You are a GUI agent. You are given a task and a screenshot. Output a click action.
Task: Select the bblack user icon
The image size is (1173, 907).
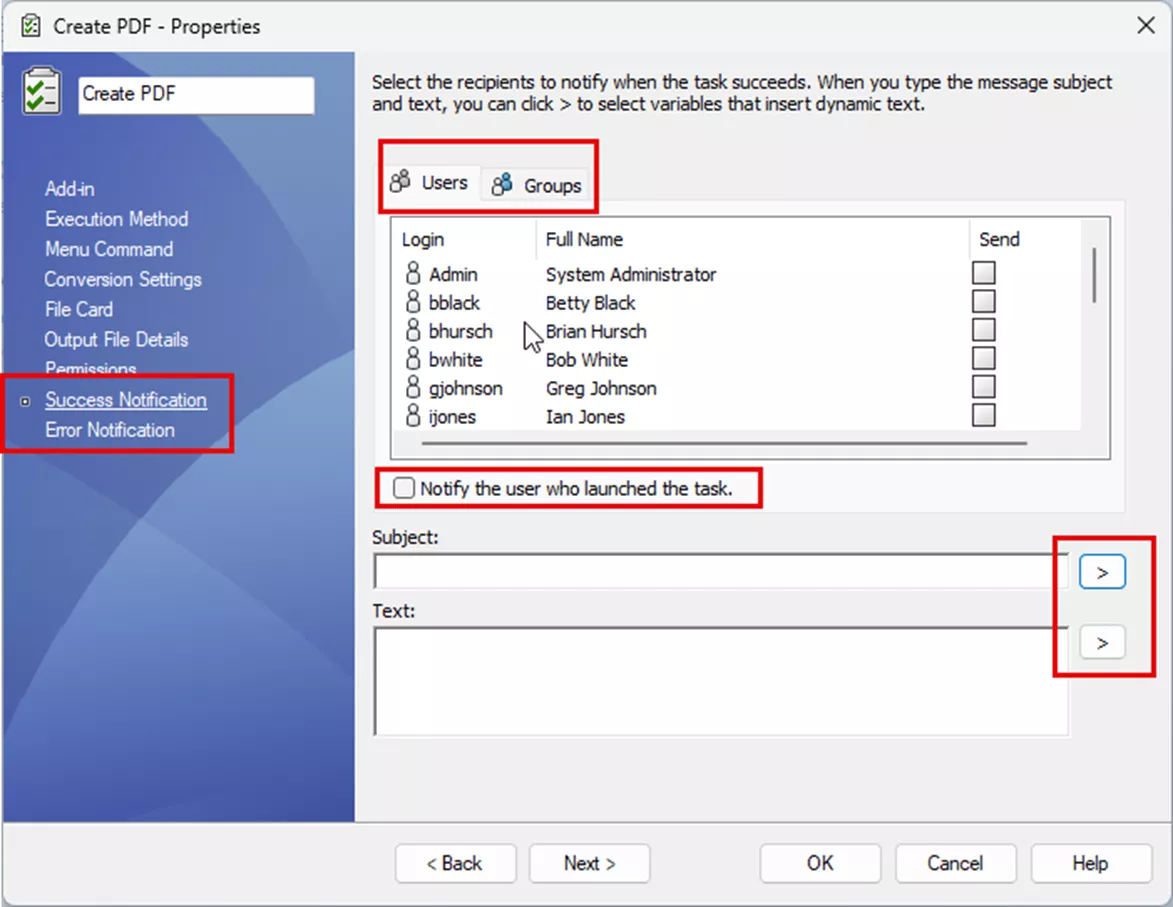(413, 302)
